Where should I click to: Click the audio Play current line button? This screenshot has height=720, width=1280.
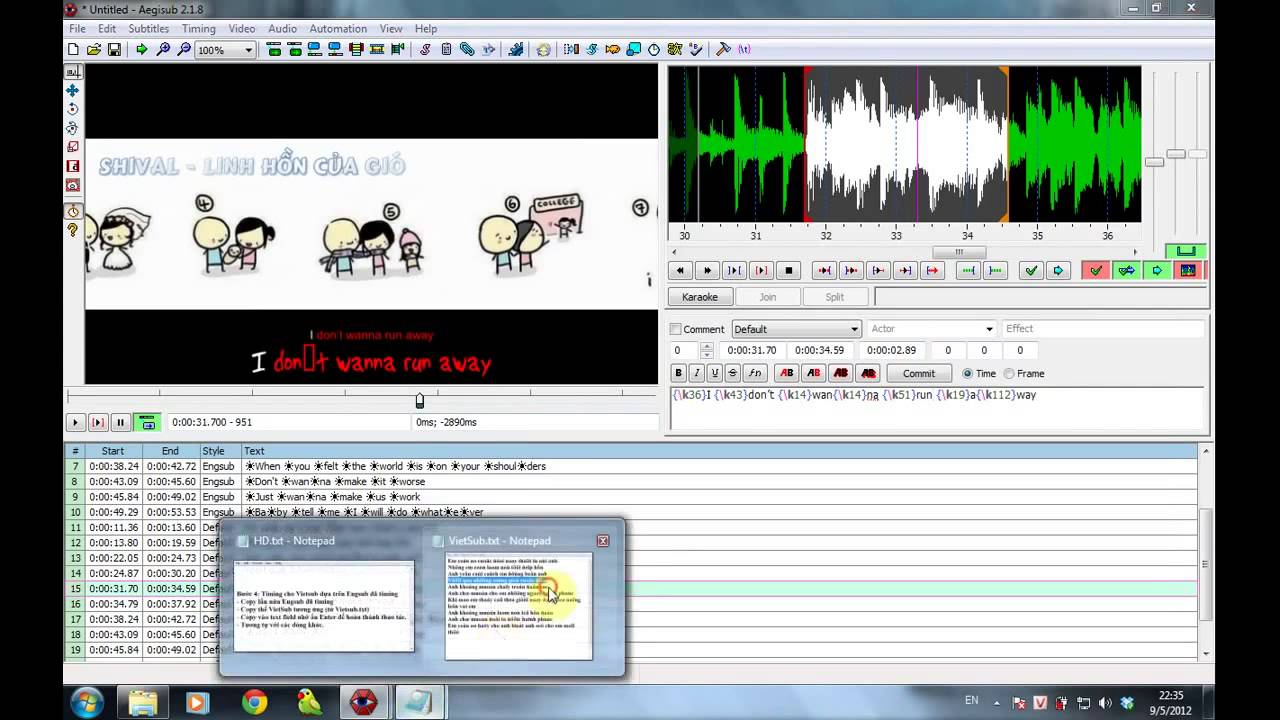click(x=761, y=271)
